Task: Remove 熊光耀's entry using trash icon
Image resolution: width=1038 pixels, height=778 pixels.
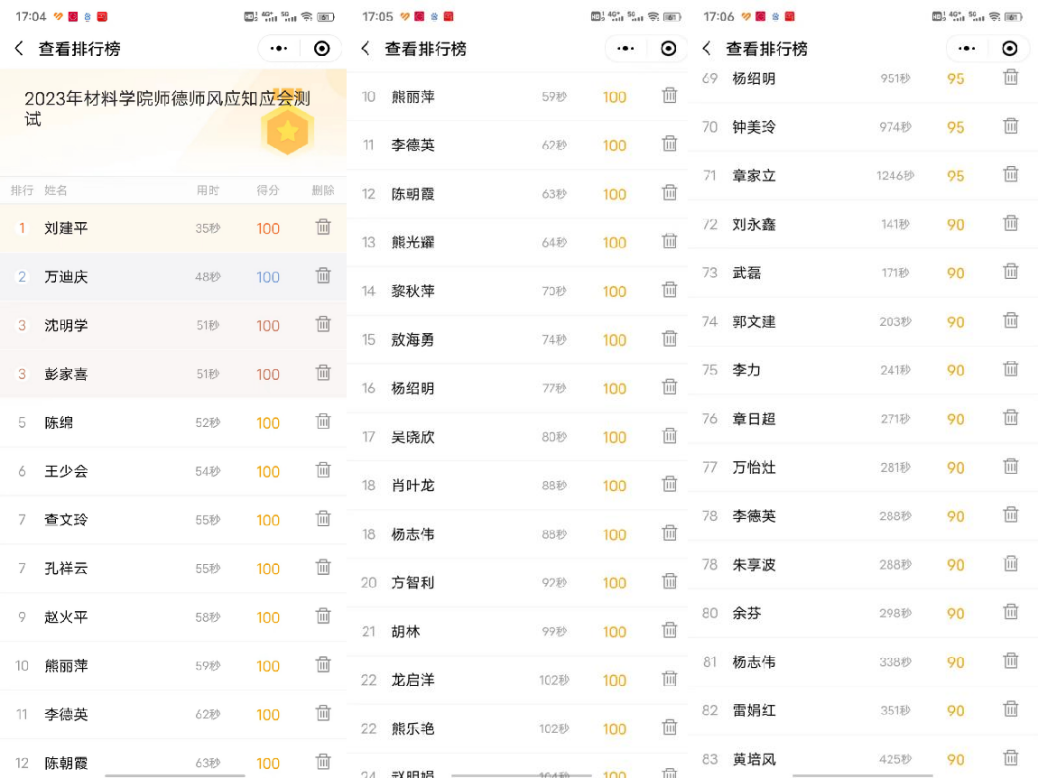Action: click(670, 241)
